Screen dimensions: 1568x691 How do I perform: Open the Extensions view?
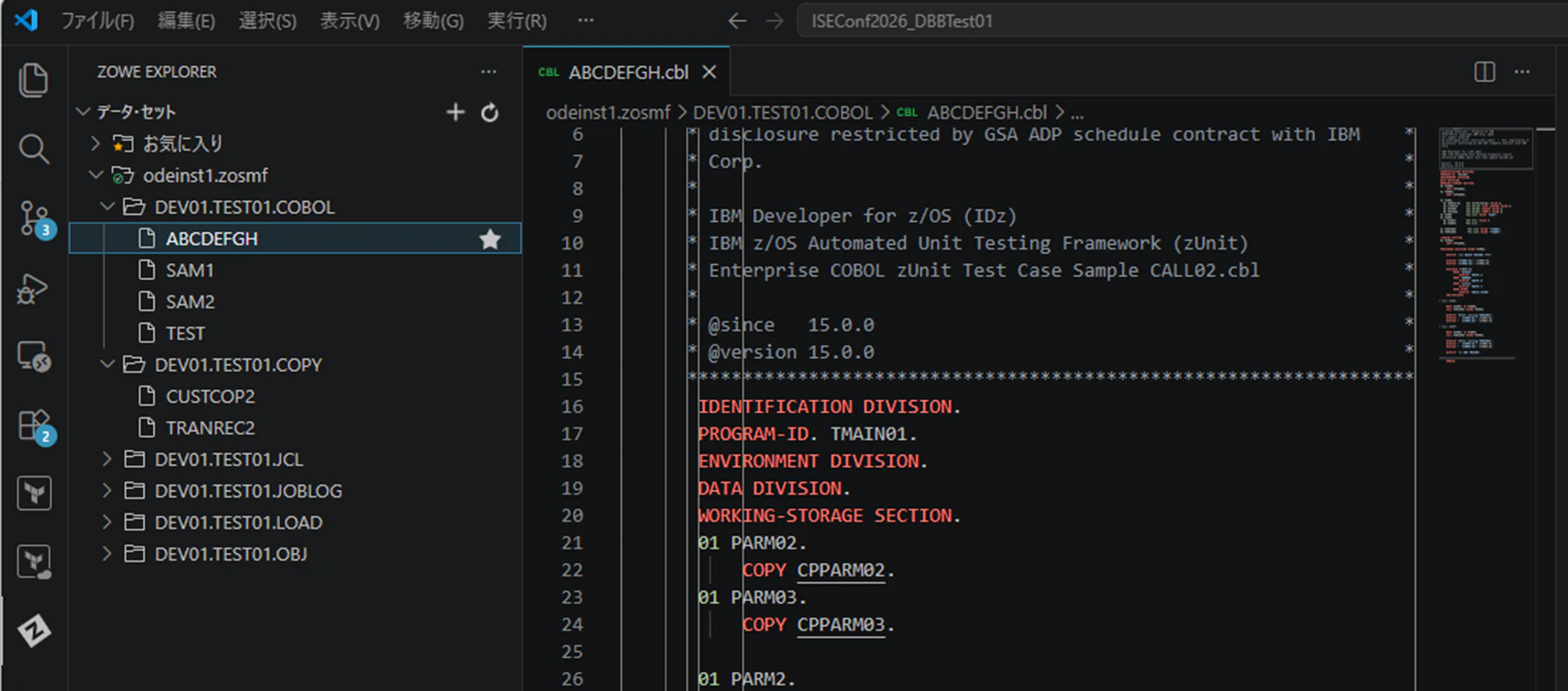click(x=36, y=427)
